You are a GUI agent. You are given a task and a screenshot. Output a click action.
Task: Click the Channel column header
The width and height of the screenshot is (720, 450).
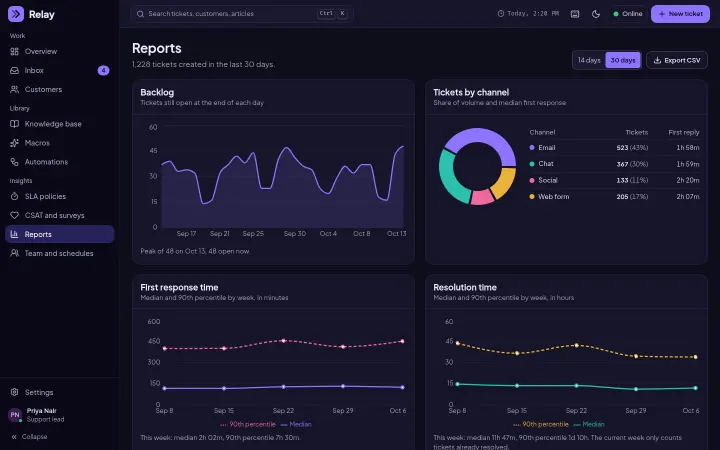click(542, 132)
